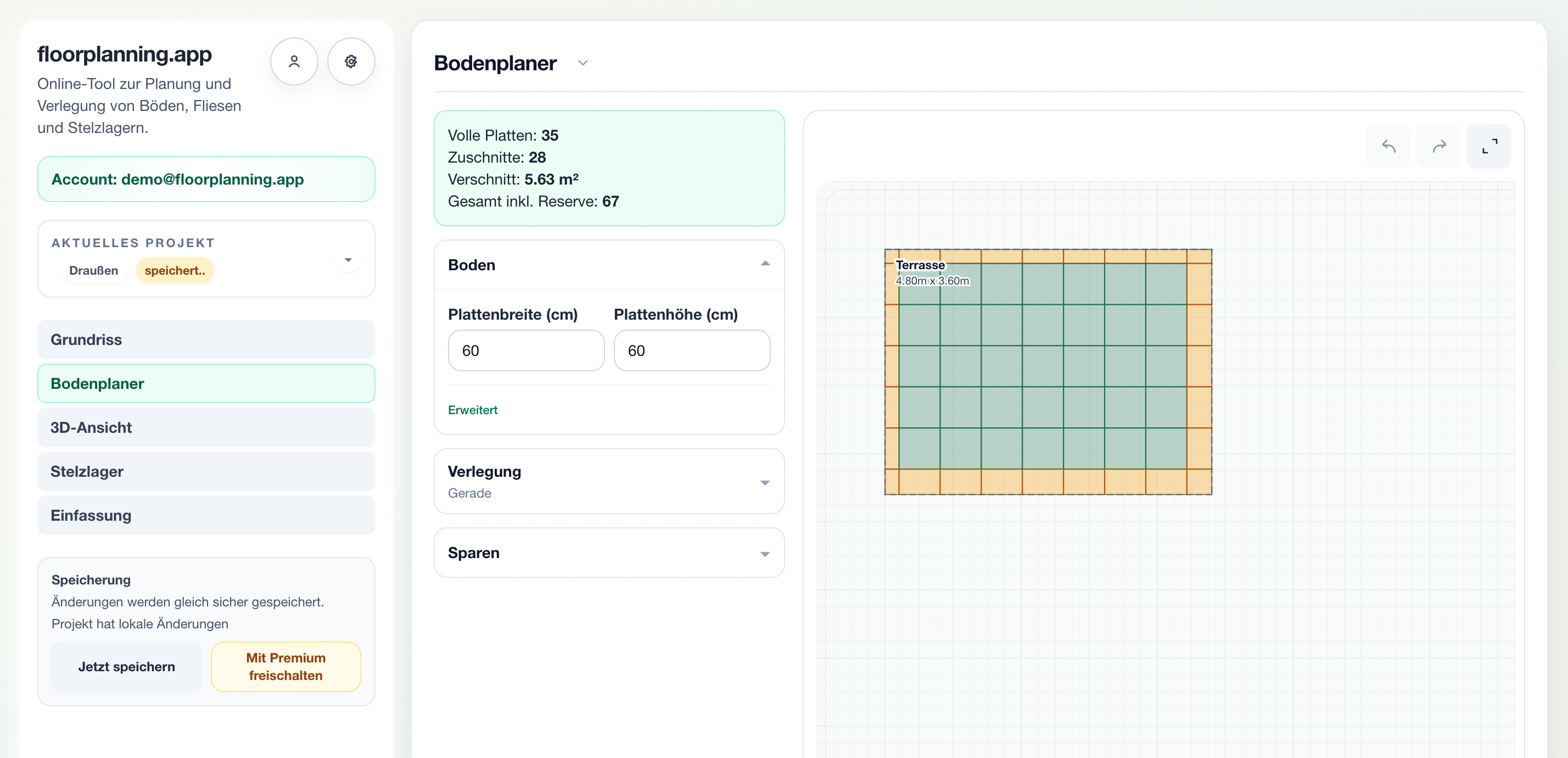Switch to the Grundriss tab
1568x758 pixels.
[206, 340]
